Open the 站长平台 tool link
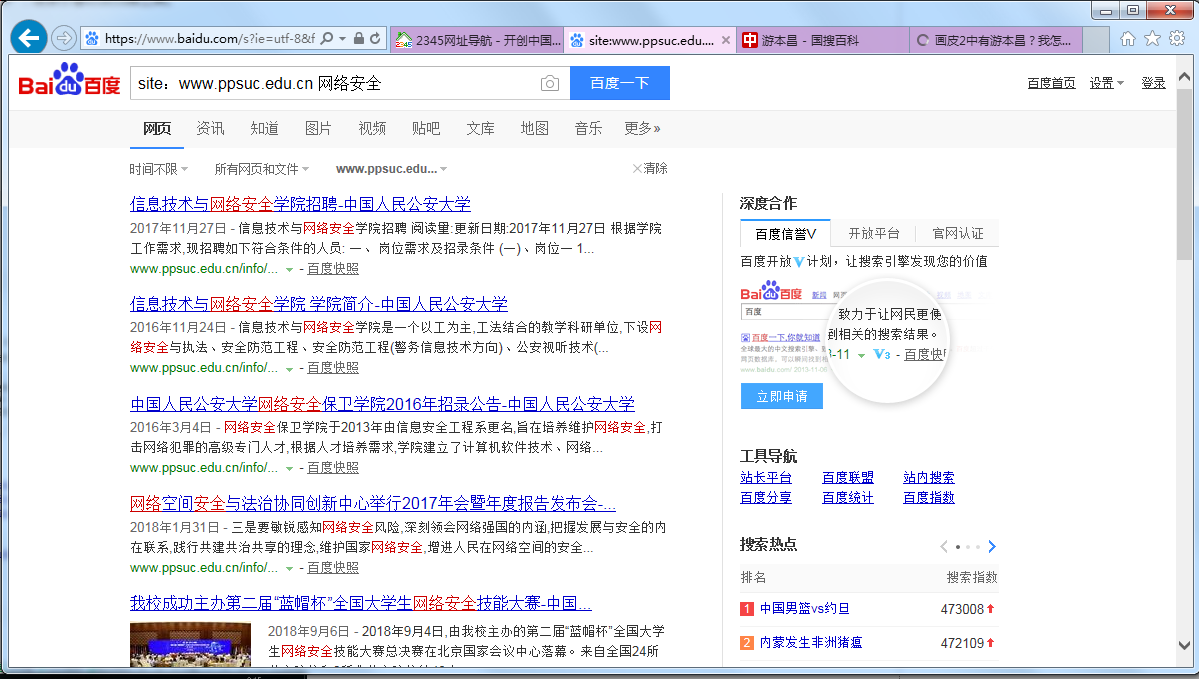This screenshot has height=679, width=1199. 765,478
